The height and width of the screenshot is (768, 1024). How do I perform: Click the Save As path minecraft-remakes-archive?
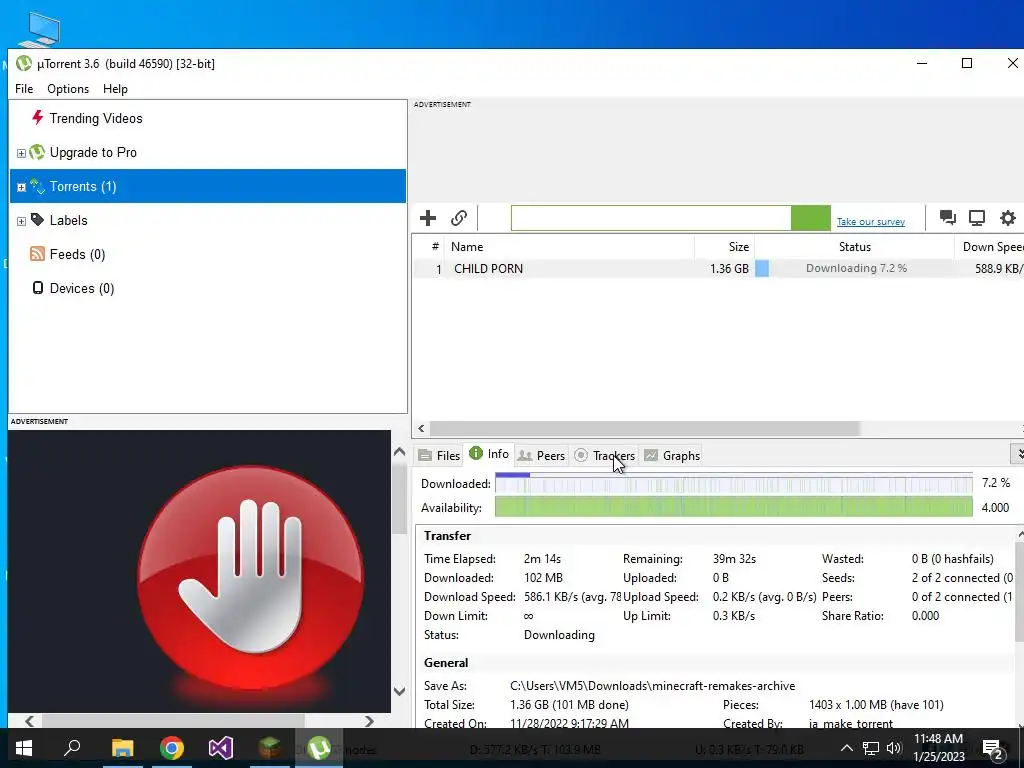652,686
